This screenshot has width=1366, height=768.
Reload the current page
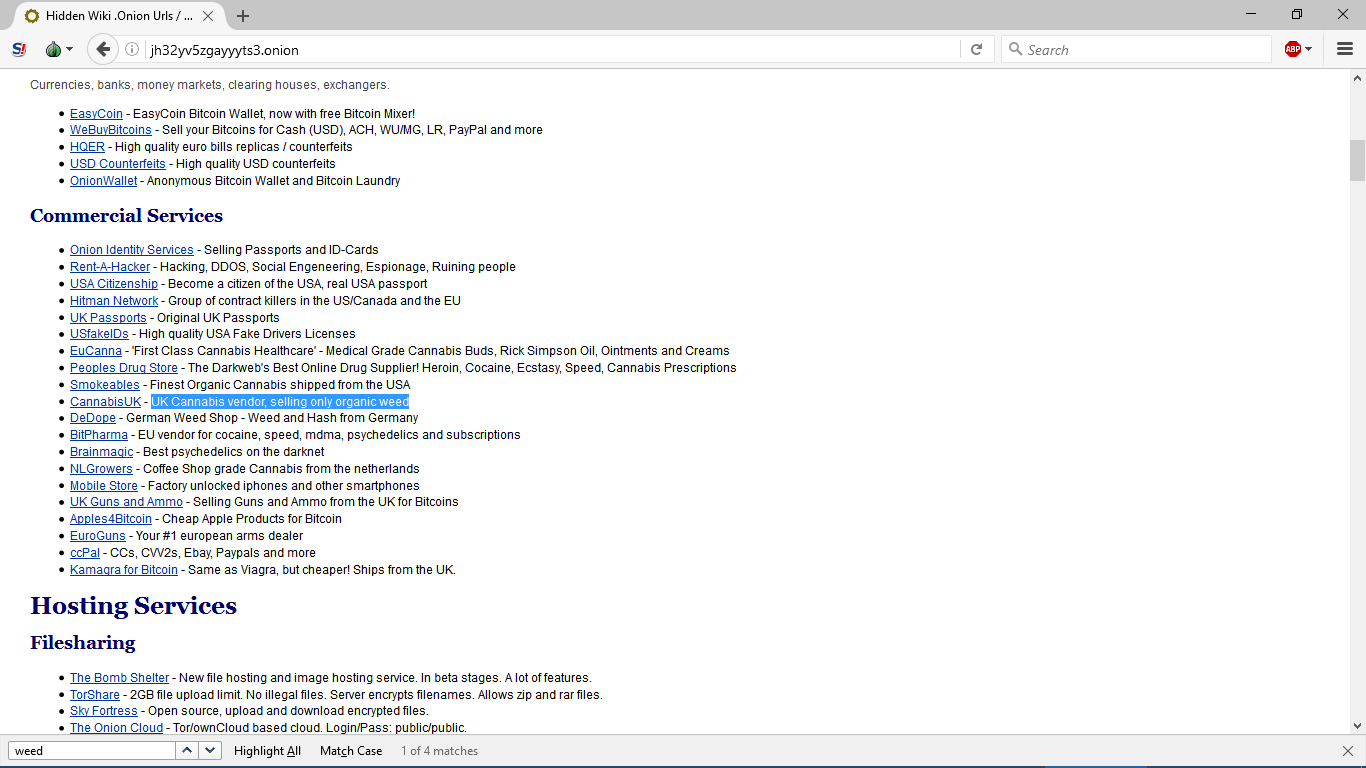point(977,49)
